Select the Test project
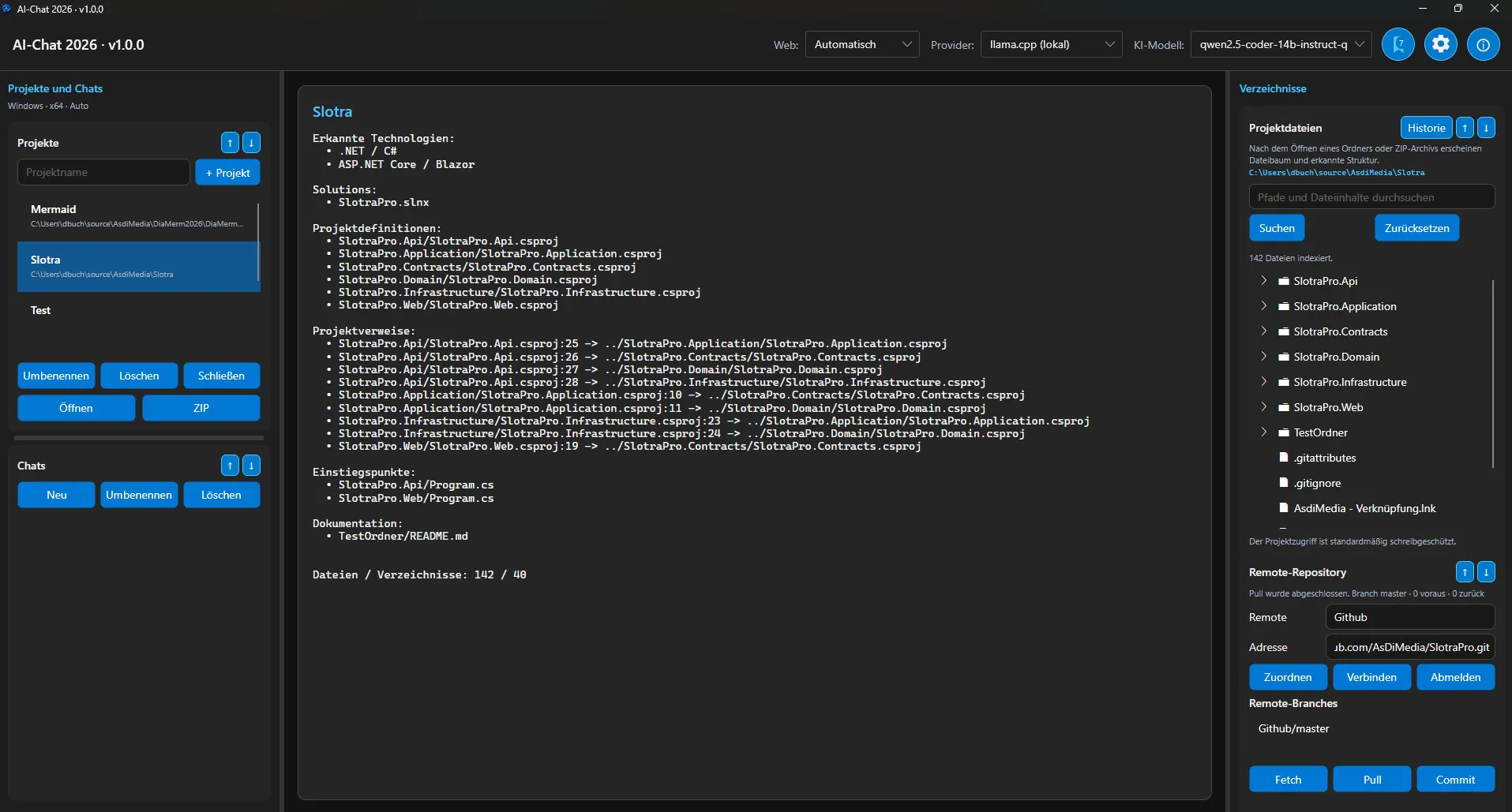The height and width of the screenshot is (812, 1512). [x=138, y=311]
